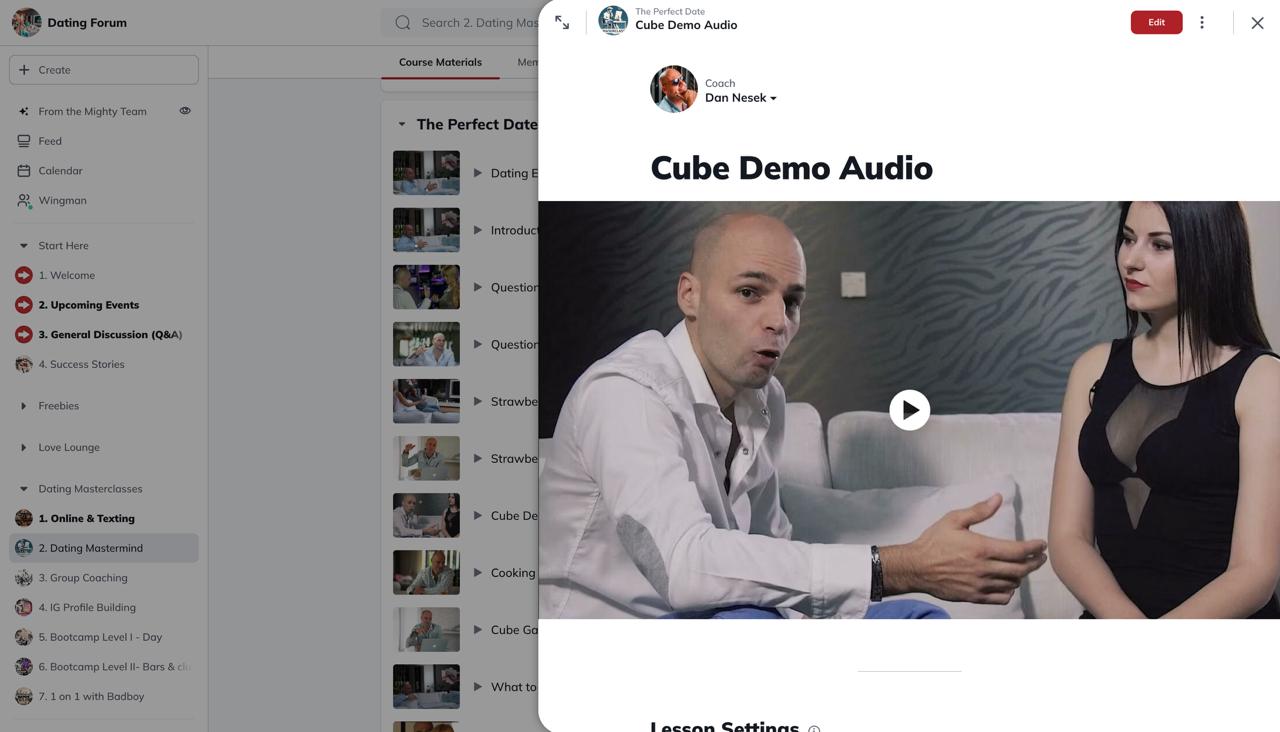
Task: Click the Group Coaching space icon
Action: pos(24,578)
